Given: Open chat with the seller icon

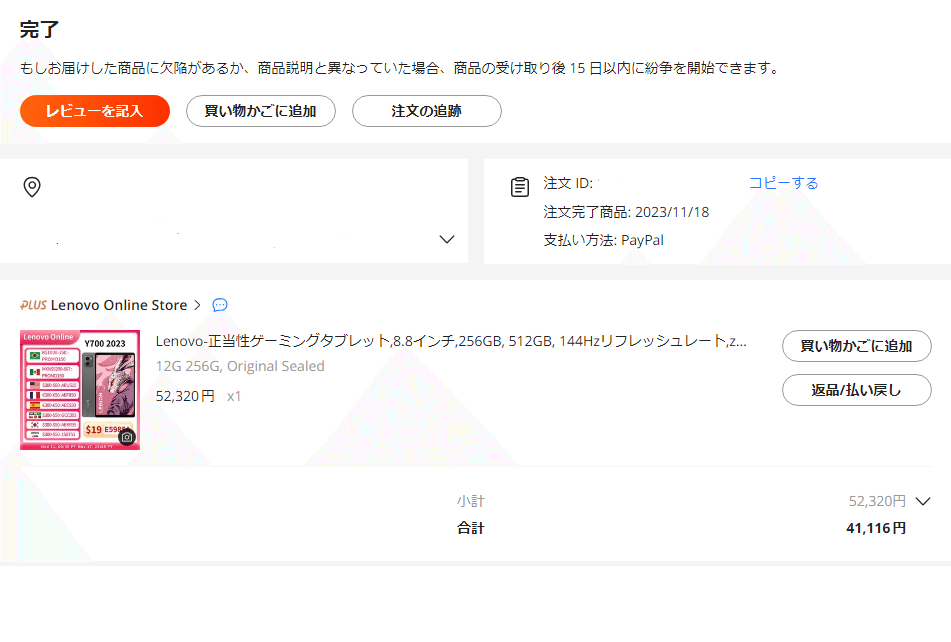Looking at the screenshot, I should pos(220,305).
